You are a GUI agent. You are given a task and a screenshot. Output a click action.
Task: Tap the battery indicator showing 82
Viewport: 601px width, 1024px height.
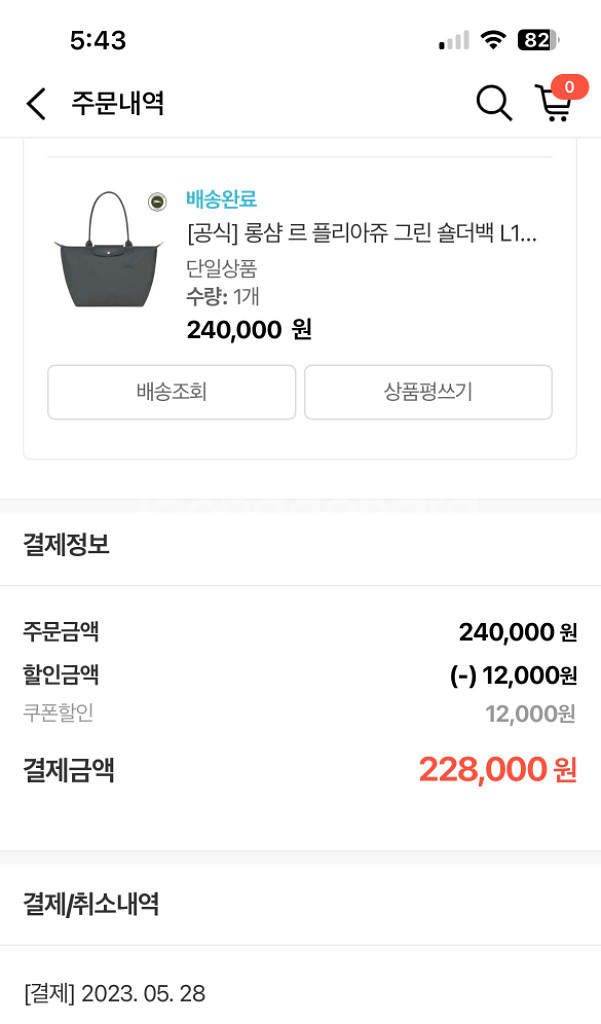point(538,40)
